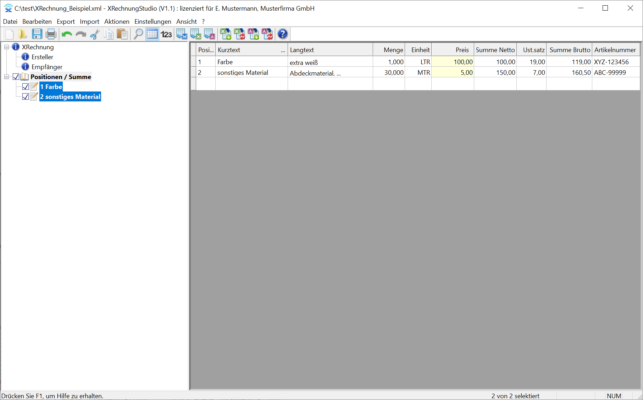This screenshot has height=400, width=643.
Task: Collapse the XRechnung tree node
Action: point(7,47)
